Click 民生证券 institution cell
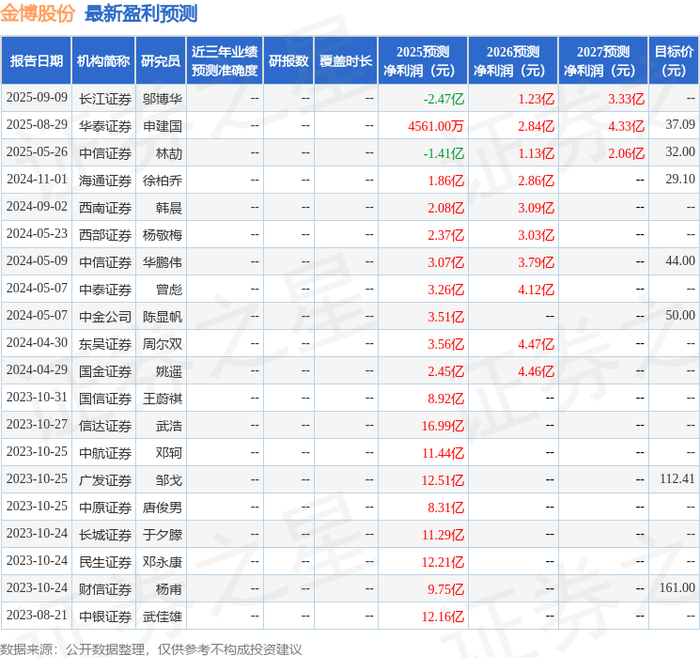 105,562
